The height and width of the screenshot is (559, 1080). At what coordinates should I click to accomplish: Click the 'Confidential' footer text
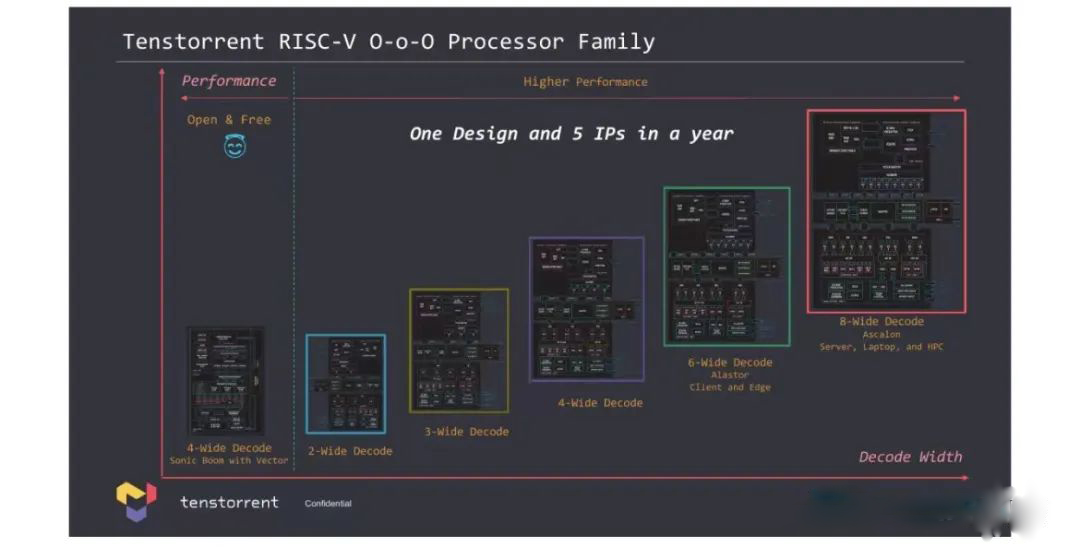click(x=328, y=504)
